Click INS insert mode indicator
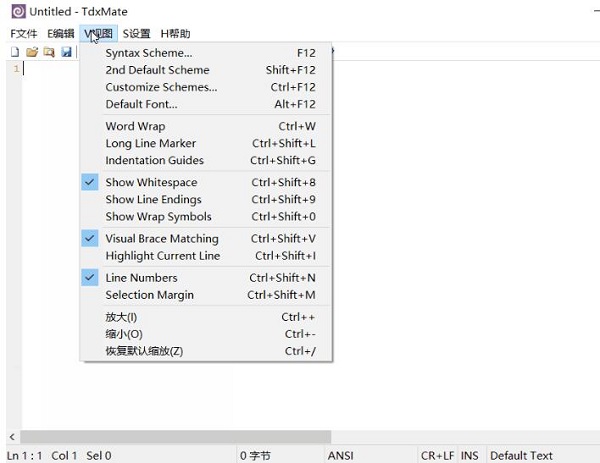This screenshot has width=600, height=463. pos(470,456)
